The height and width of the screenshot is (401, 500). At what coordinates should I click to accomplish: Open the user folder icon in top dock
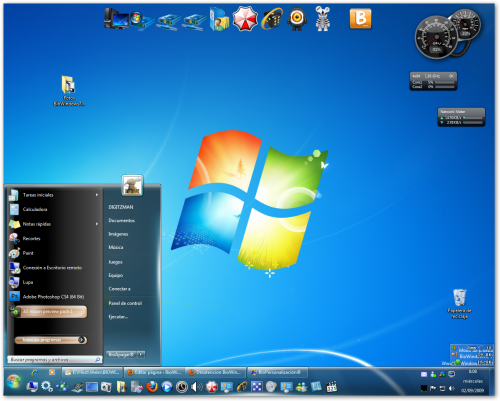pos(219,19)
